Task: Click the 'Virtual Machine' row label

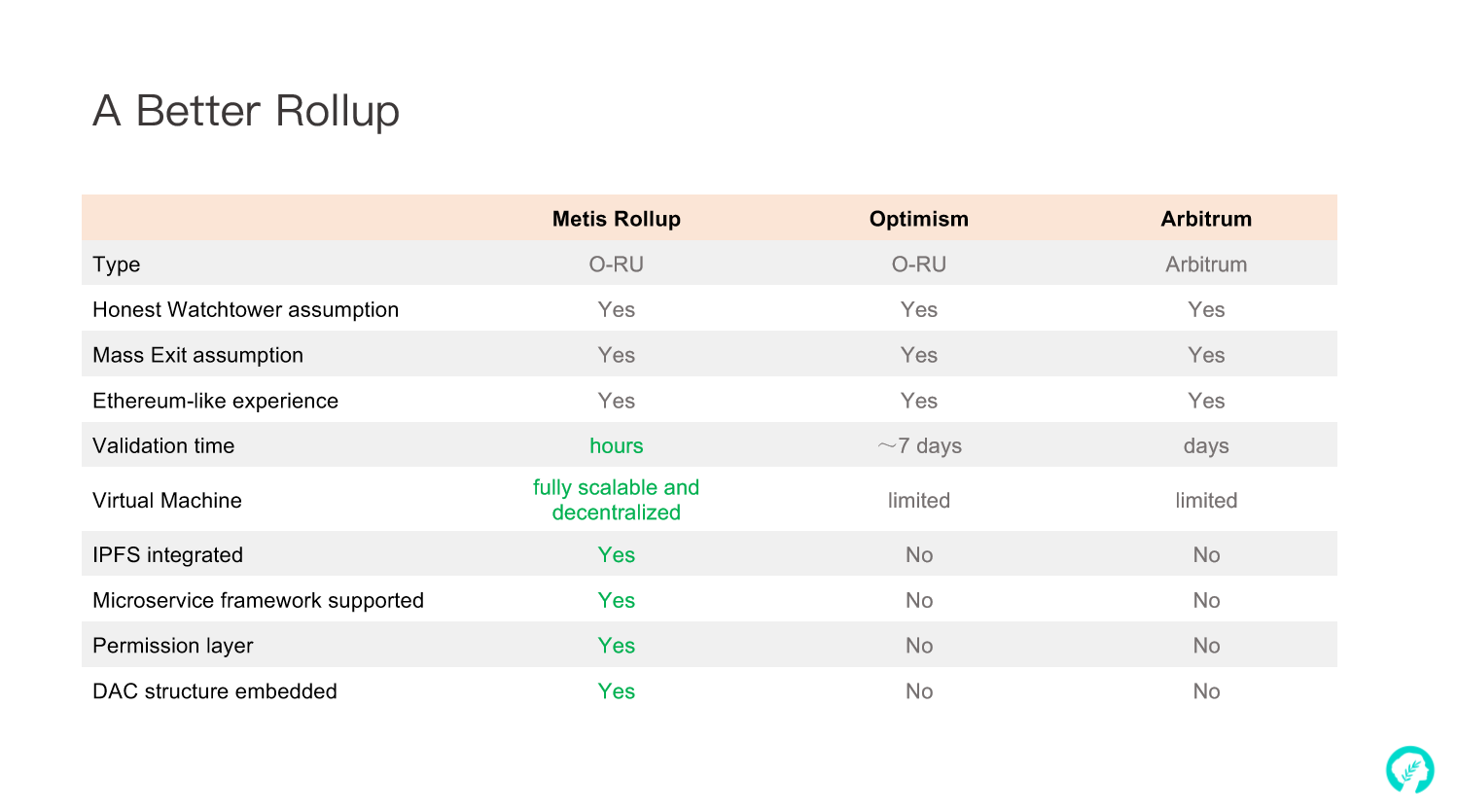Action: coord(167,501)
